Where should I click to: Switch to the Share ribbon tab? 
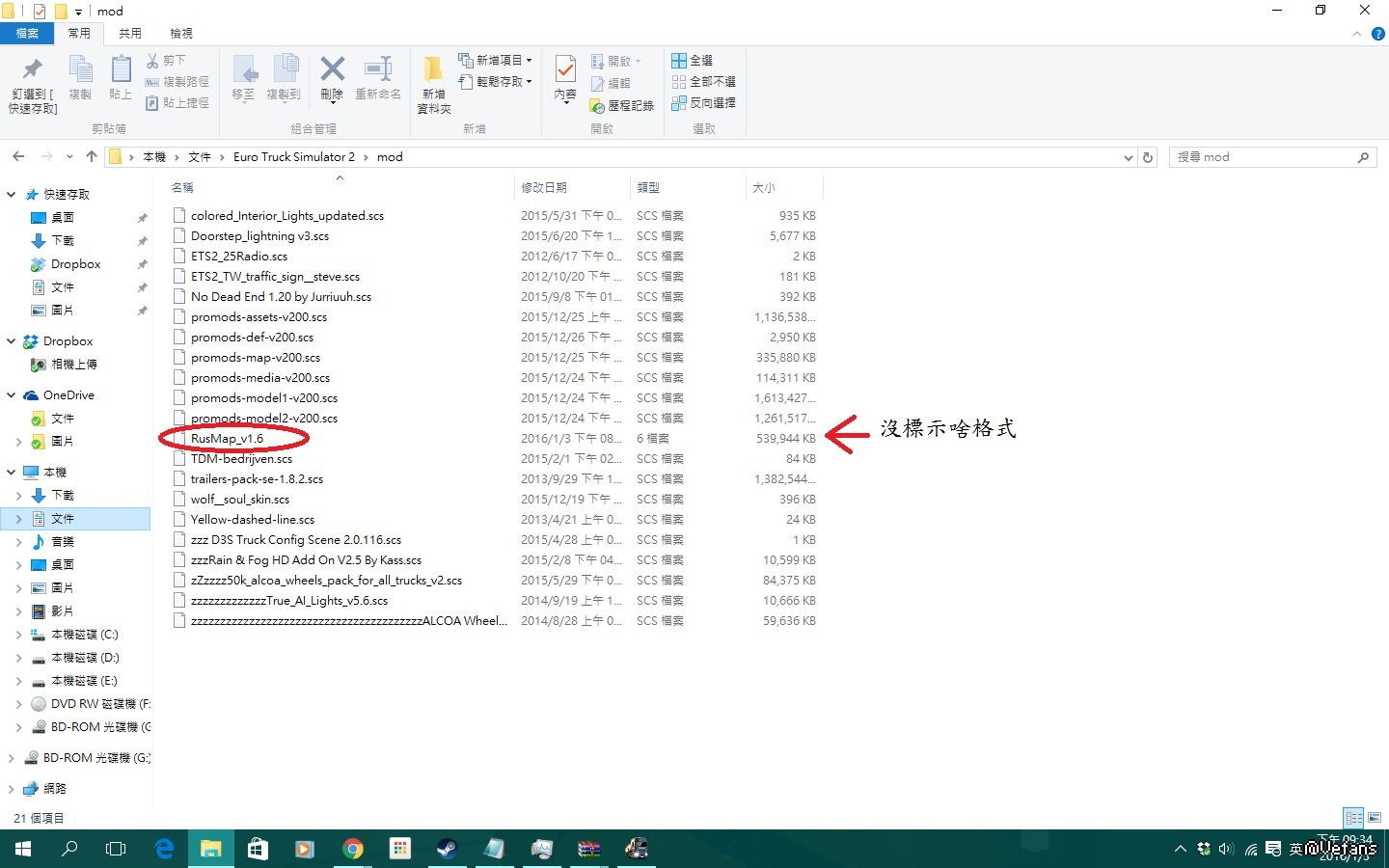[x=130, y=34]
